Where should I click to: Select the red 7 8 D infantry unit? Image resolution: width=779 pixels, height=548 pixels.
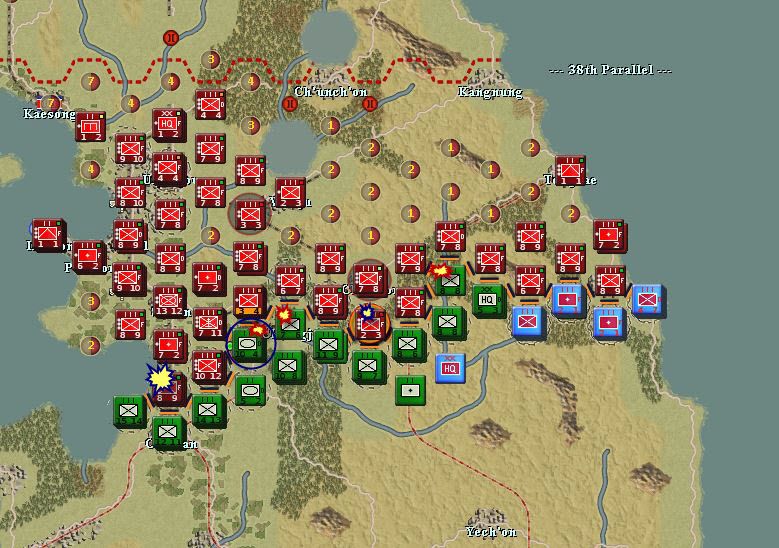coord(450,236)
